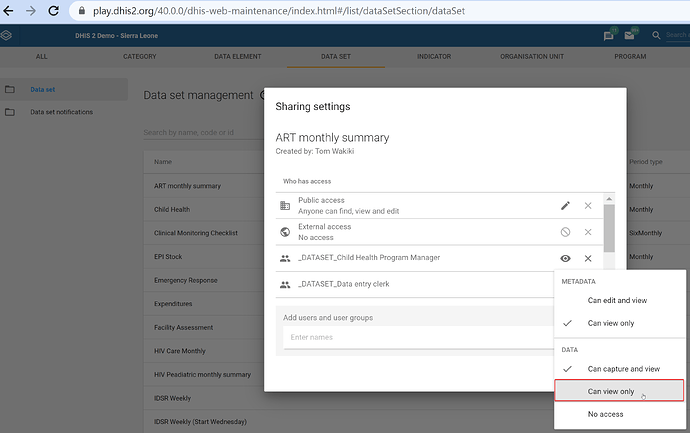
Task: Click group icon for Child Health Program Manager
Action: (x=285, y=259)
